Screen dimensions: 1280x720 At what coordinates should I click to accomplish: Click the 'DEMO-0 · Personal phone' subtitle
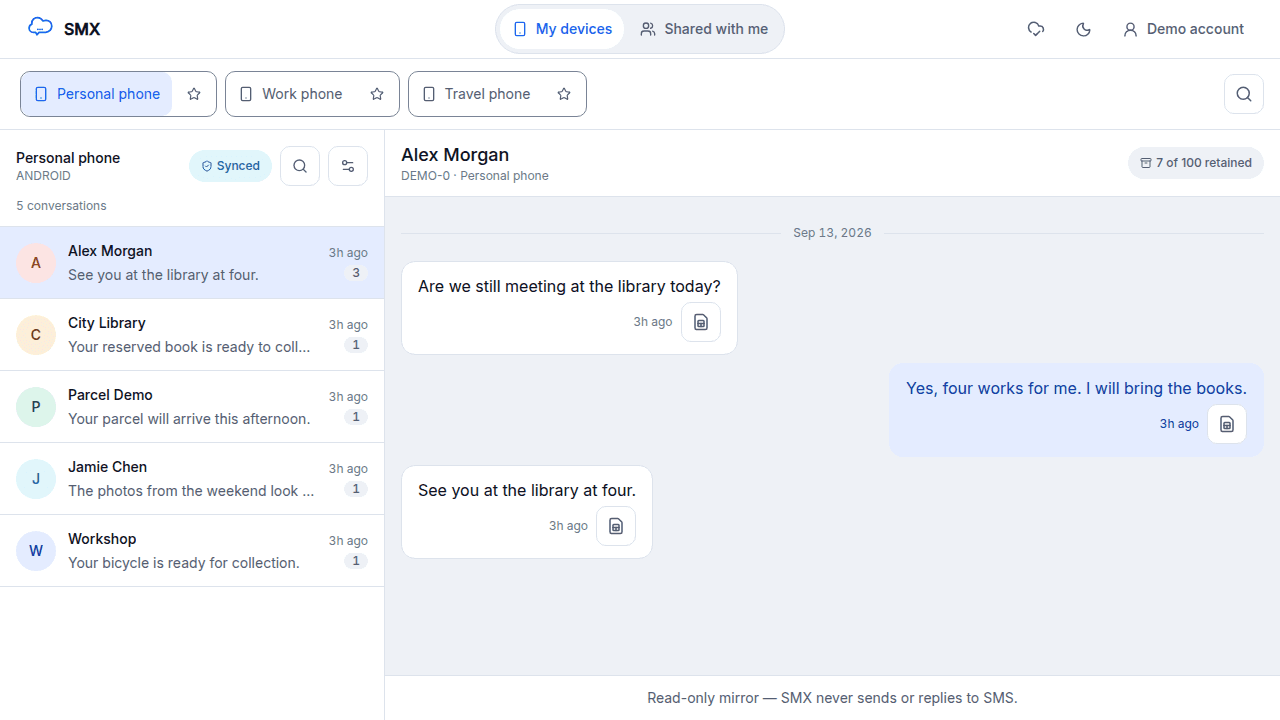475,176
